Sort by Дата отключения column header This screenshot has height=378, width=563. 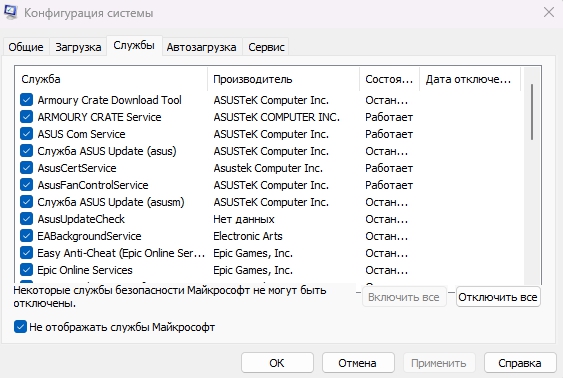[470, 79]
